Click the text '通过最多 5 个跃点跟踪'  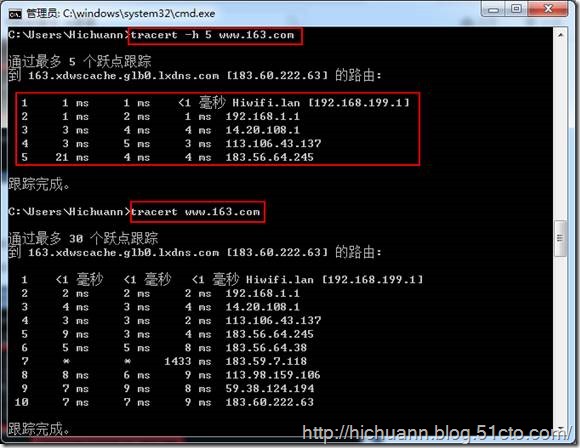(80, 61)
